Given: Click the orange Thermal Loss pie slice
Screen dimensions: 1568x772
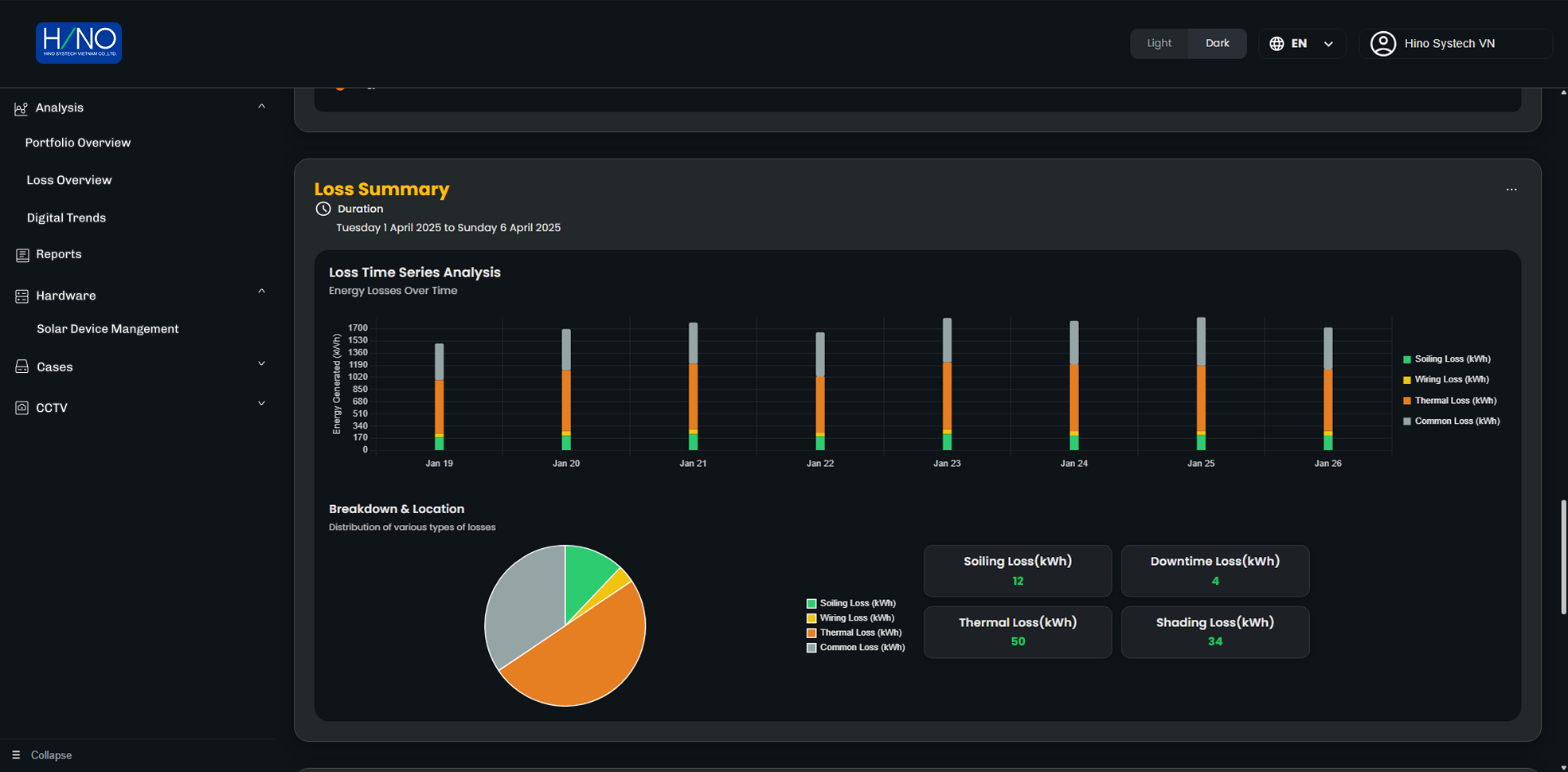Looking at the screenshot, I should (x=589, y=653).
